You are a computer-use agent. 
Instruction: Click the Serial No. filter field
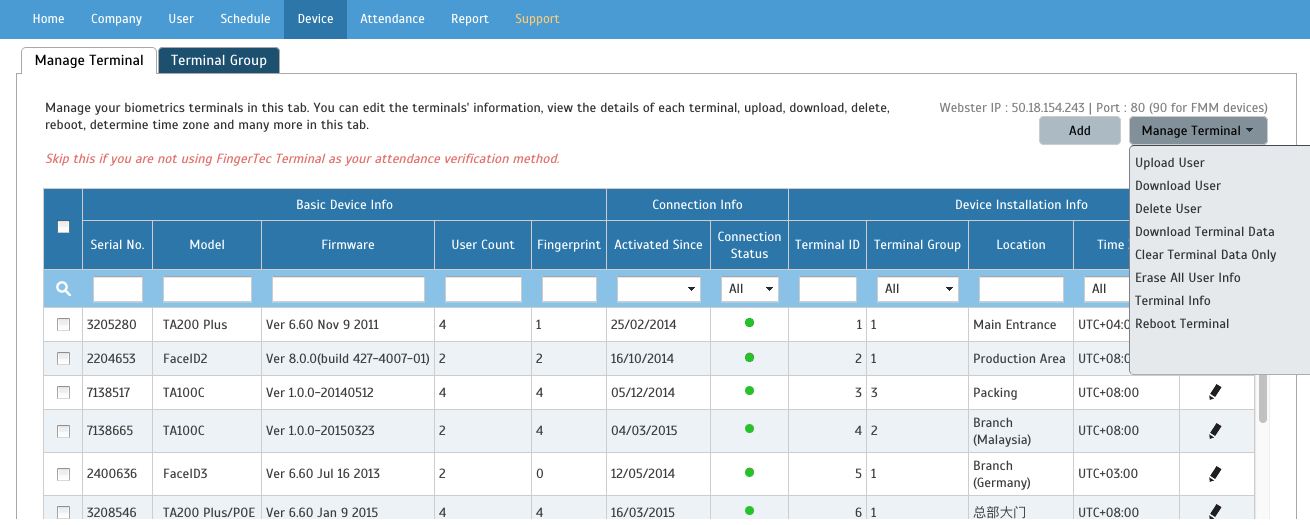[x=118, y=289]
